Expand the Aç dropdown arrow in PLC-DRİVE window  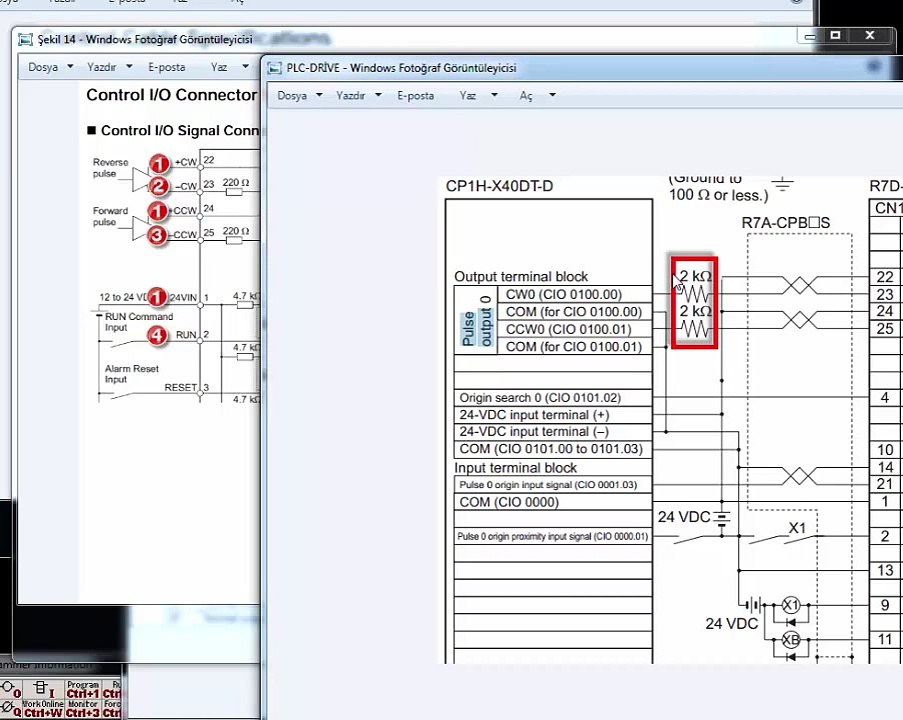pyautogui.click(x=552, y=94)
